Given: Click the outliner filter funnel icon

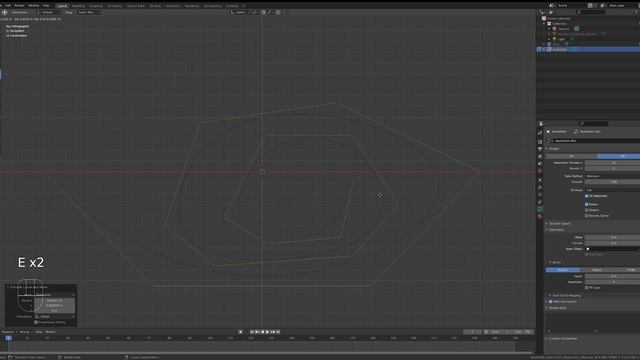Looking at the screenshot, I should click(x=637, y=12).
